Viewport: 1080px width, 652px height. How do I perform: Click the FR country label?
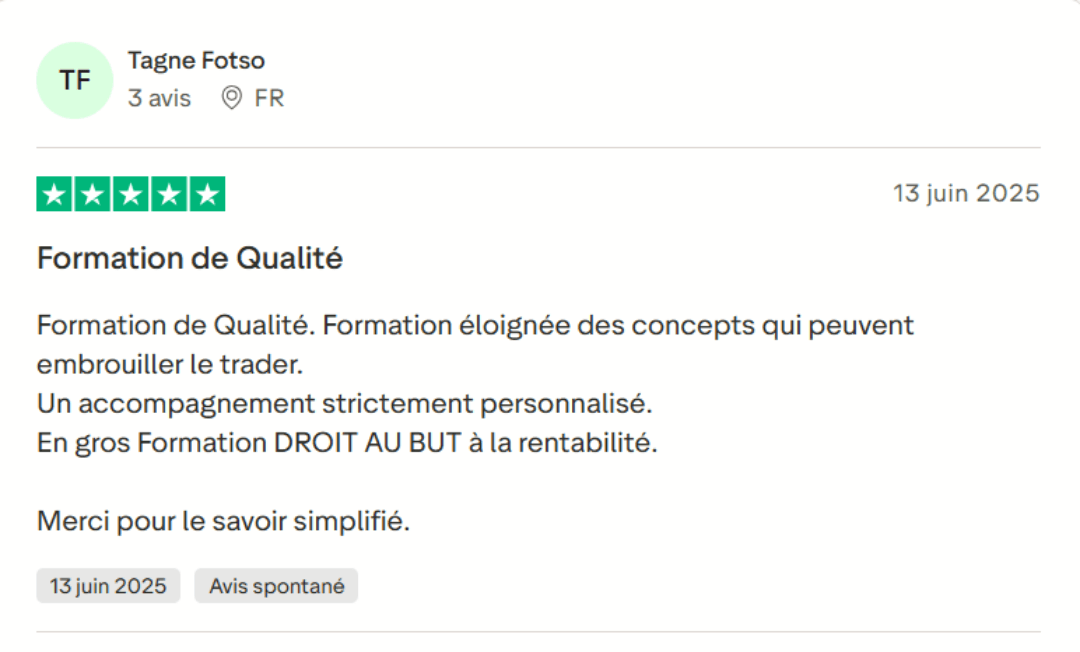tap(269, 99)
